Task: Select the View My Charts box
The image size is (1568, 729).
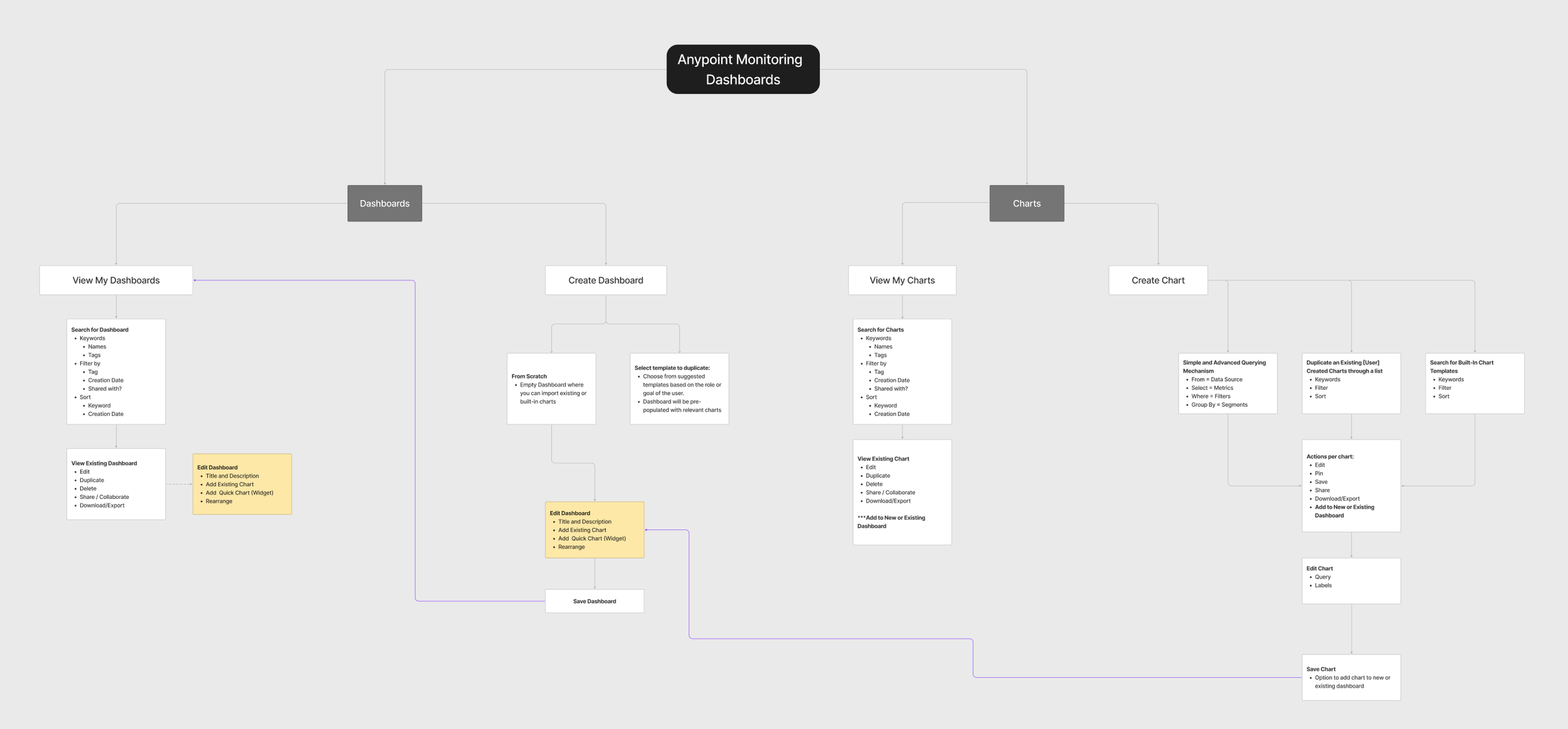Action: (901, 280)
